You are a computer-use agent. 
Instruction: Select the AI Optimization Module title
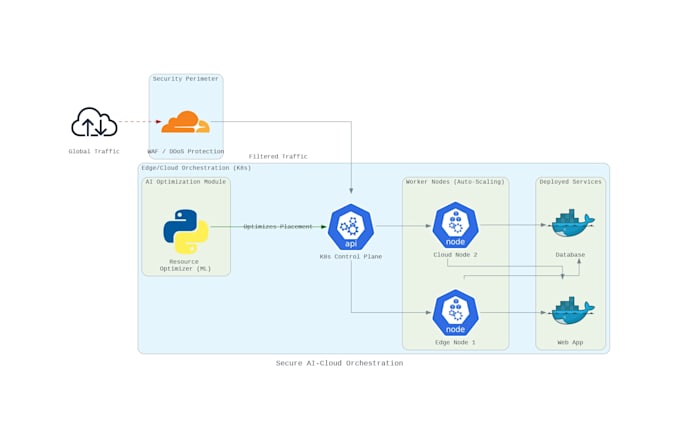[x=186, y=182]
